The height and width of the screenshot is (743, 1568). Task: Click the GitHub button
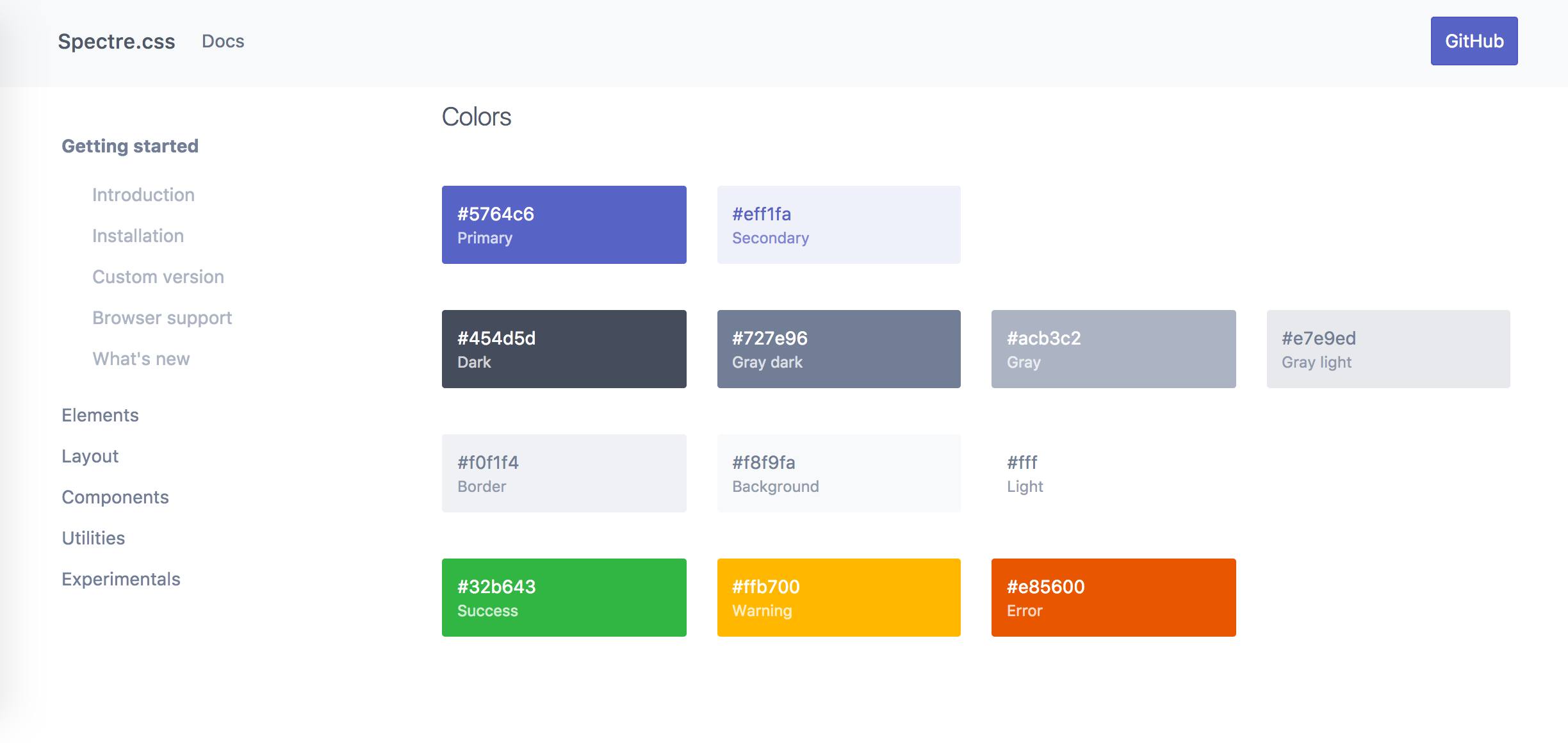click(x=1474, y=41)
